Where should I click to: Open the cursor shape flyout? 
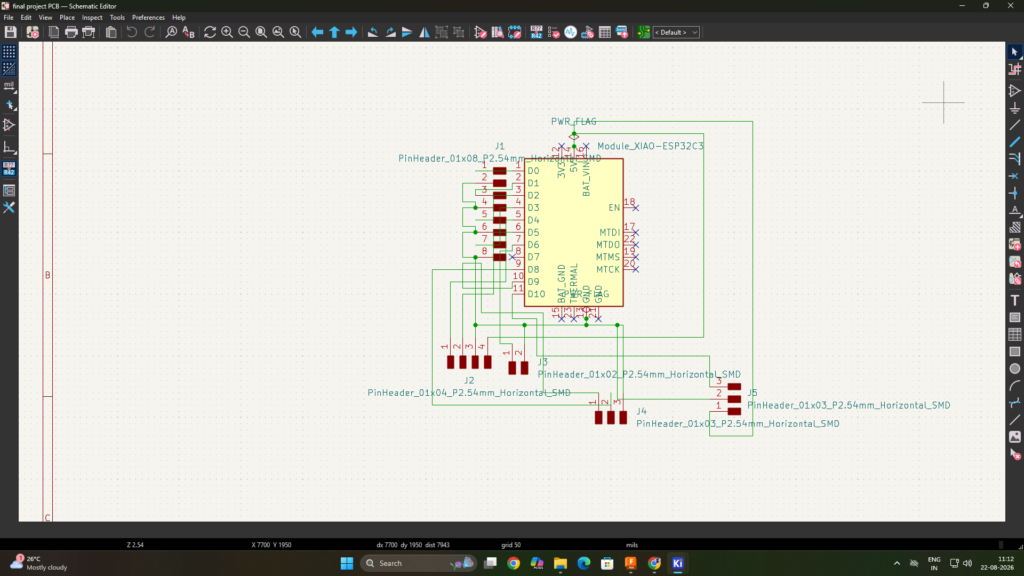tap(9, 104)
